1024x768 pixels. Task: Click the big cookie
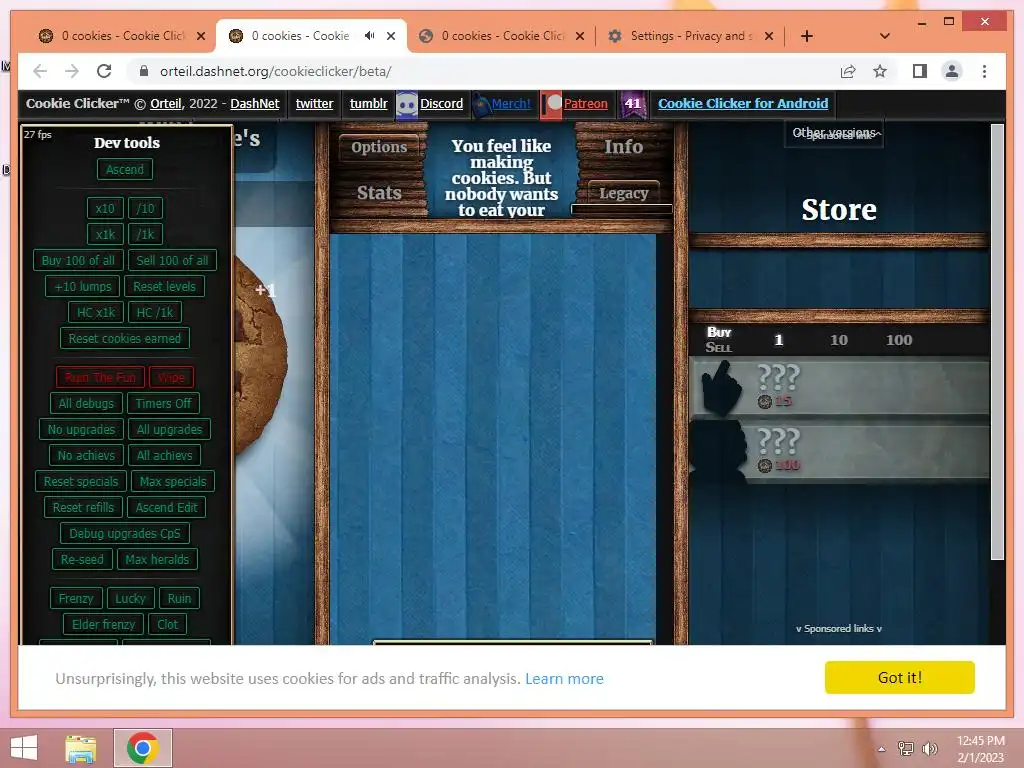click(260, 356)
